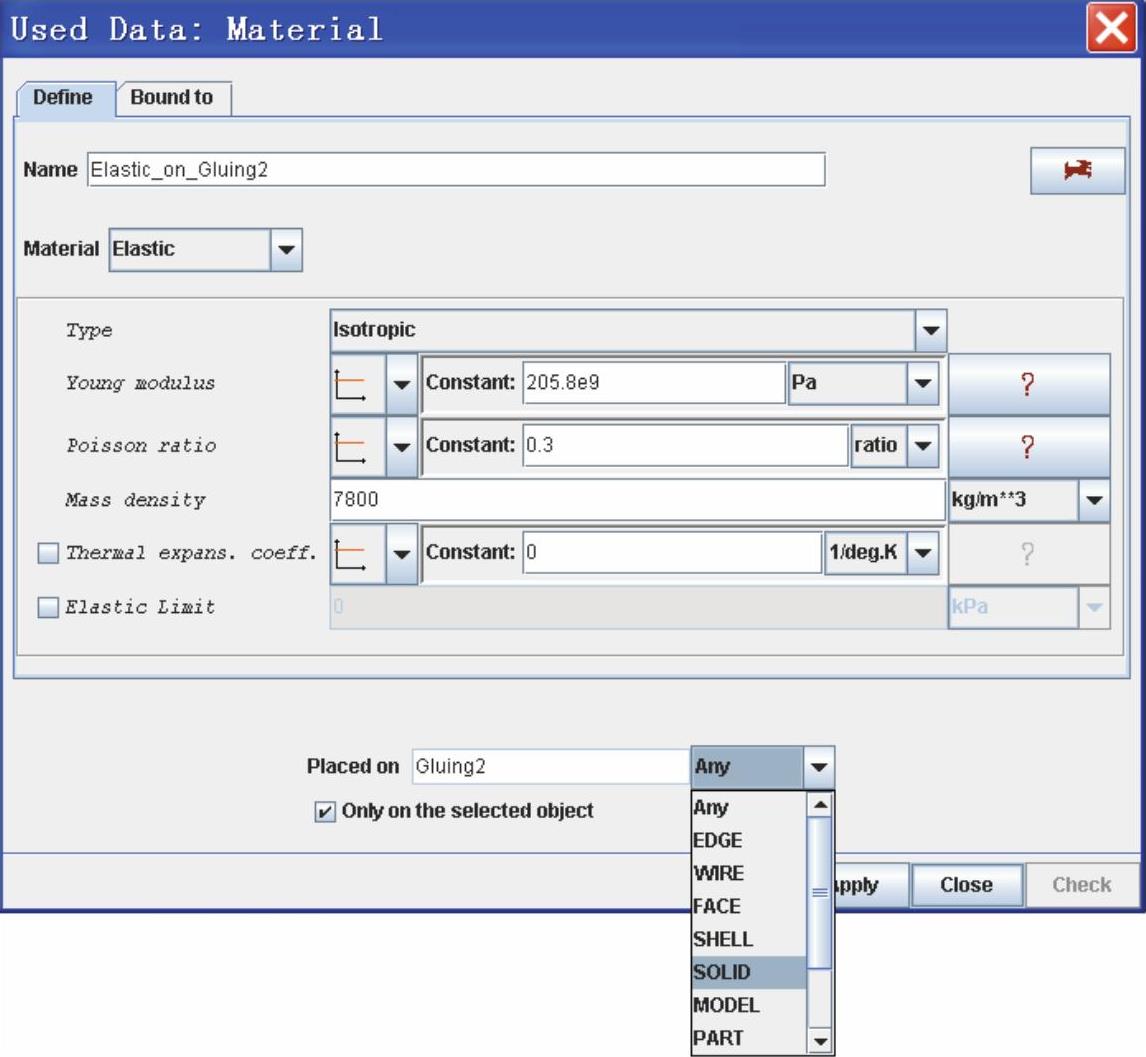The height and width of the screenshot is (1057, 1146).
Task: Click the Name input field
Action: pyautogui.click(x=456, y=170)
